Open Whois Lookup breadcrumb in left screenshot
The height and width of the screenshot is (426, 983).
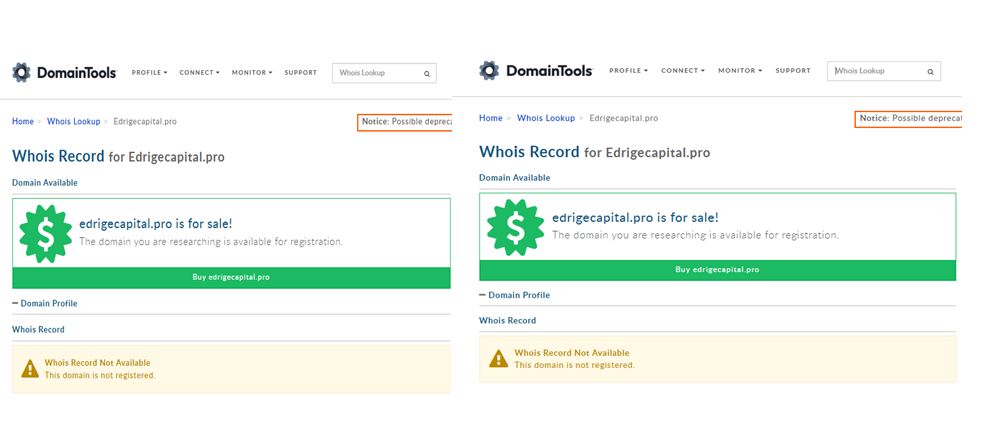tap(73, 122)
